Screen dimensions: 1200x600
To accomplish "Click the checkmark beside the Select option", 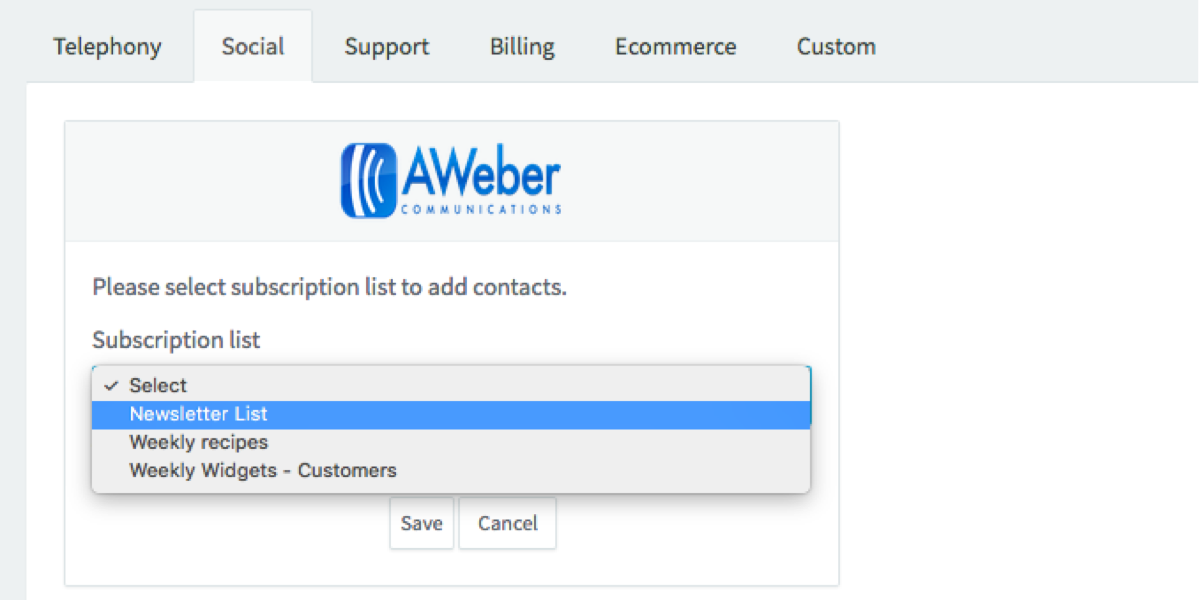I will 111,385.
